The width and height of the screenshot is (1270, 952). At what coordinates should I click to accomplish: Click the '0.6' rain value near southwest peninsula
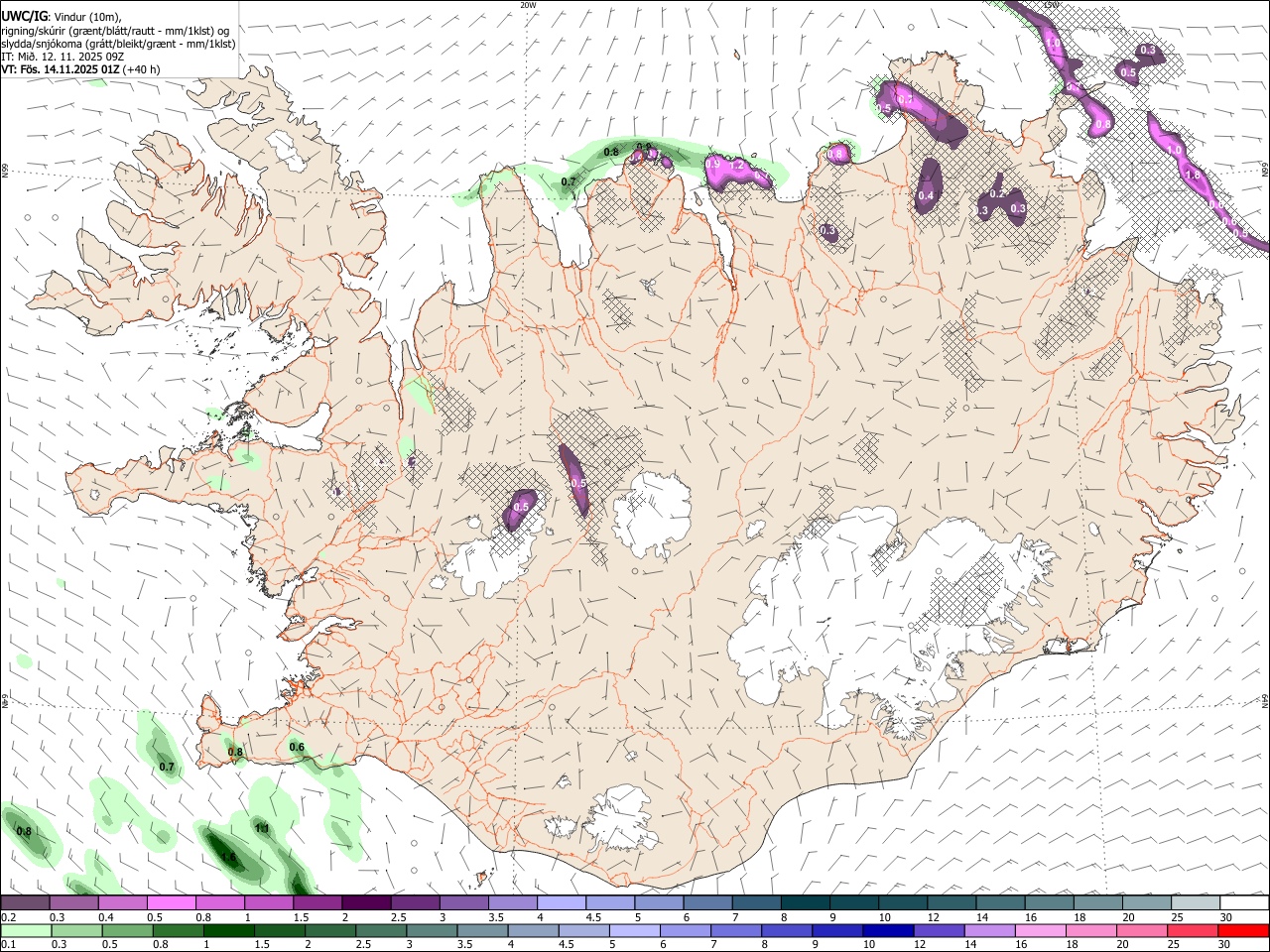[296, 747]
